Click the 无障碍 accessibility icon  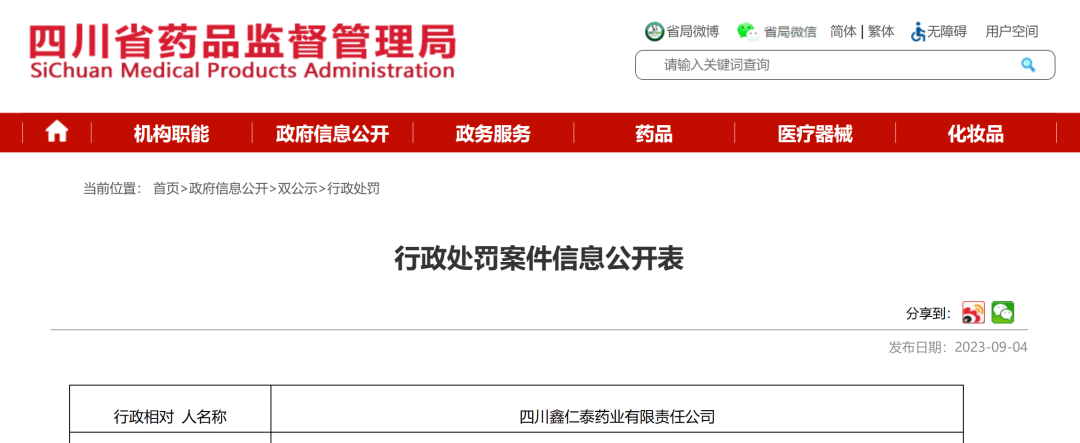pos(918,31)
